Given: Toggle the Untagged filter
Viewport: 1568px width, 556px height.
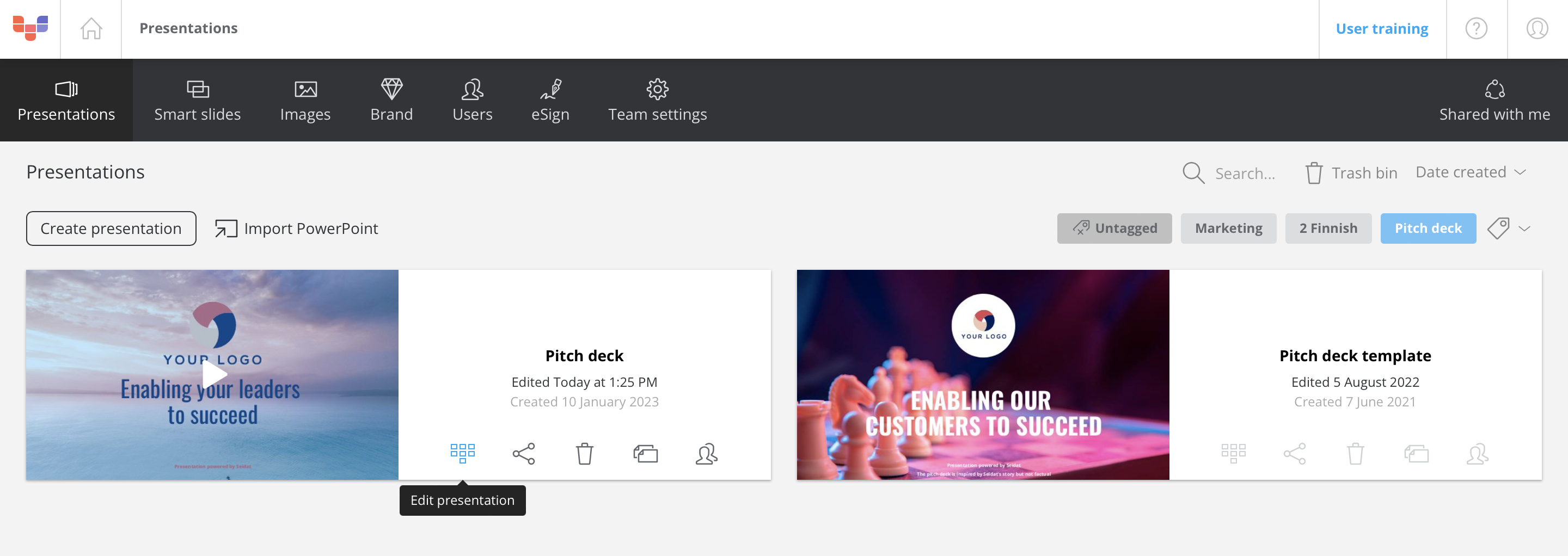Looking at the screenshot, I should (x=1114, y=228).
